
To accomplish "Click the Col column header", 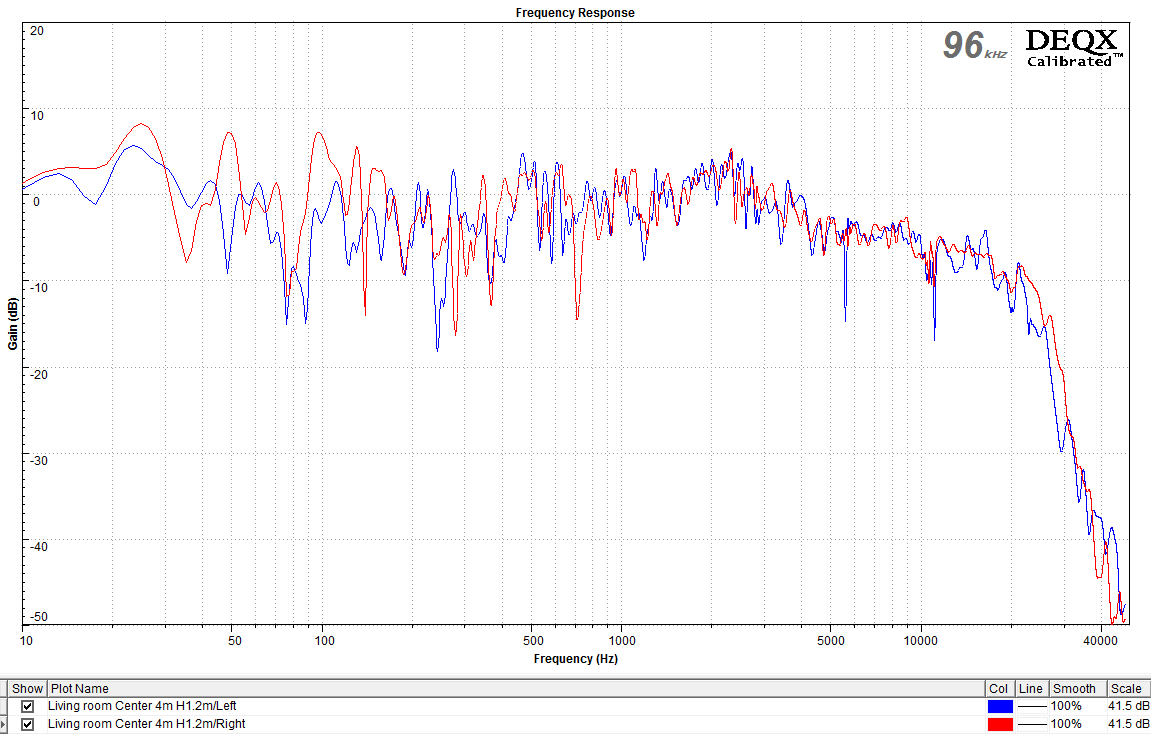I will 999,688.
